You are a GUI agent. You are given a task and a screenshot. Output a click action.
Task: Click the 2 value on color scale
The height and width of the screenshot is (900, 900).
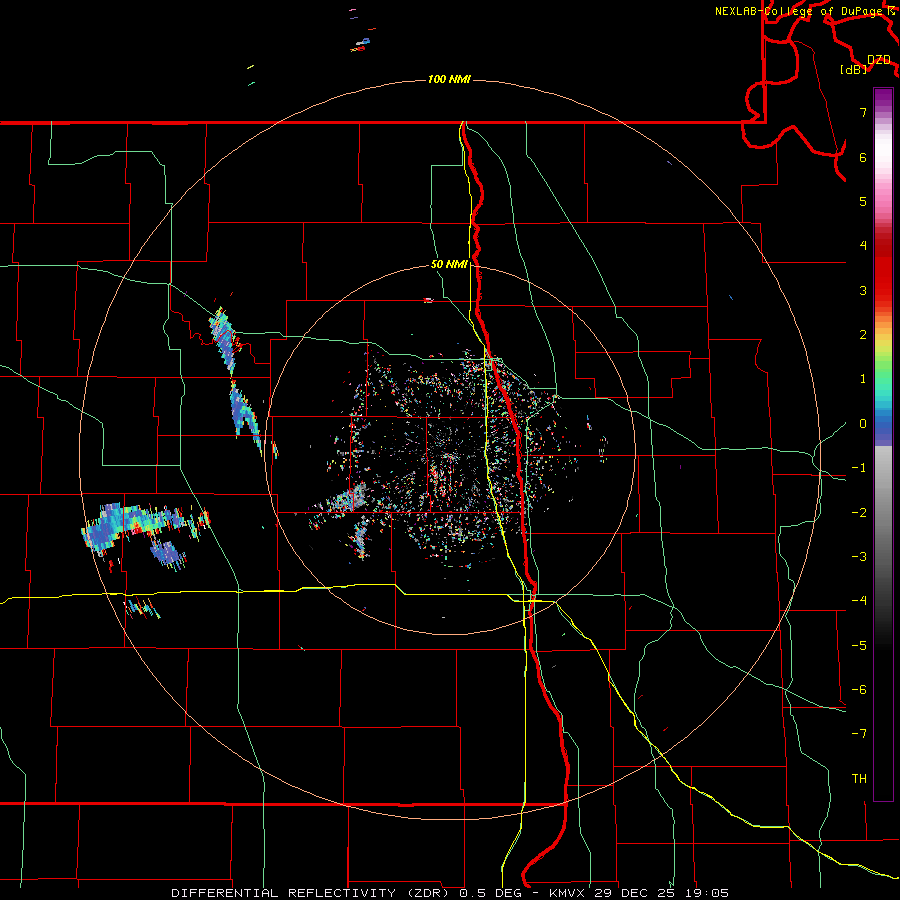pos(863,335)
